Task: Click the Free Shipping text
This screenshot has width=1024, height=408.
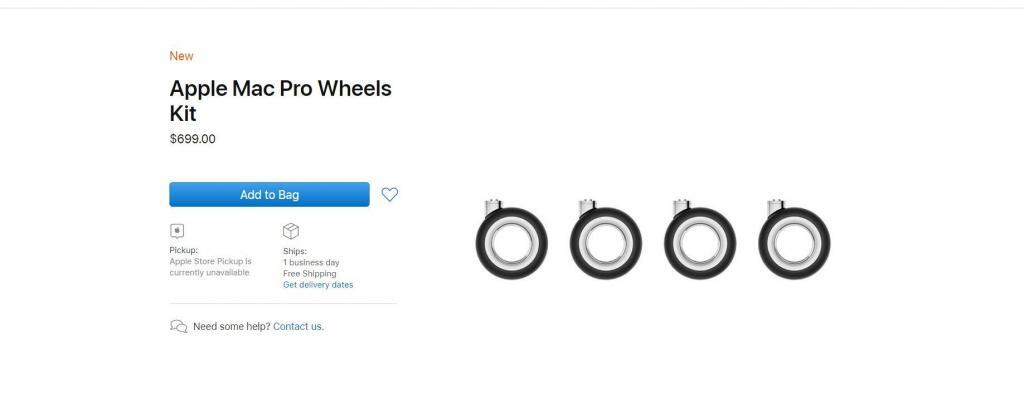Action: click(310, 273)
